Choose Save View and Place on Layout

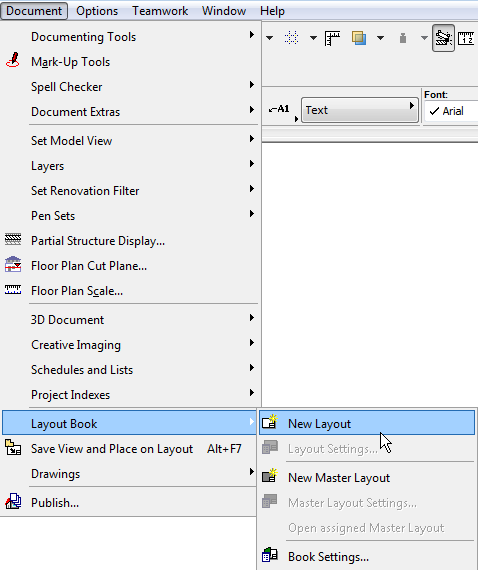tap(130, 449)
